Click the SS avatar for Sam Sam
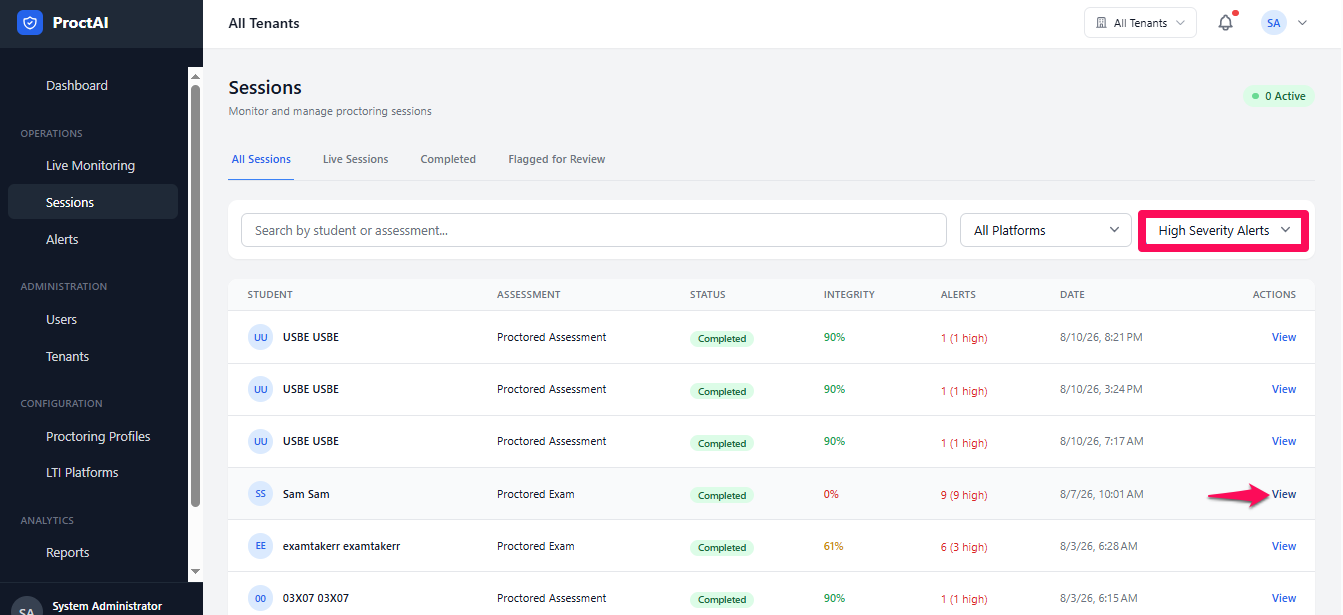This screenshot has height=615, width=1343. (x=261, y=494)
